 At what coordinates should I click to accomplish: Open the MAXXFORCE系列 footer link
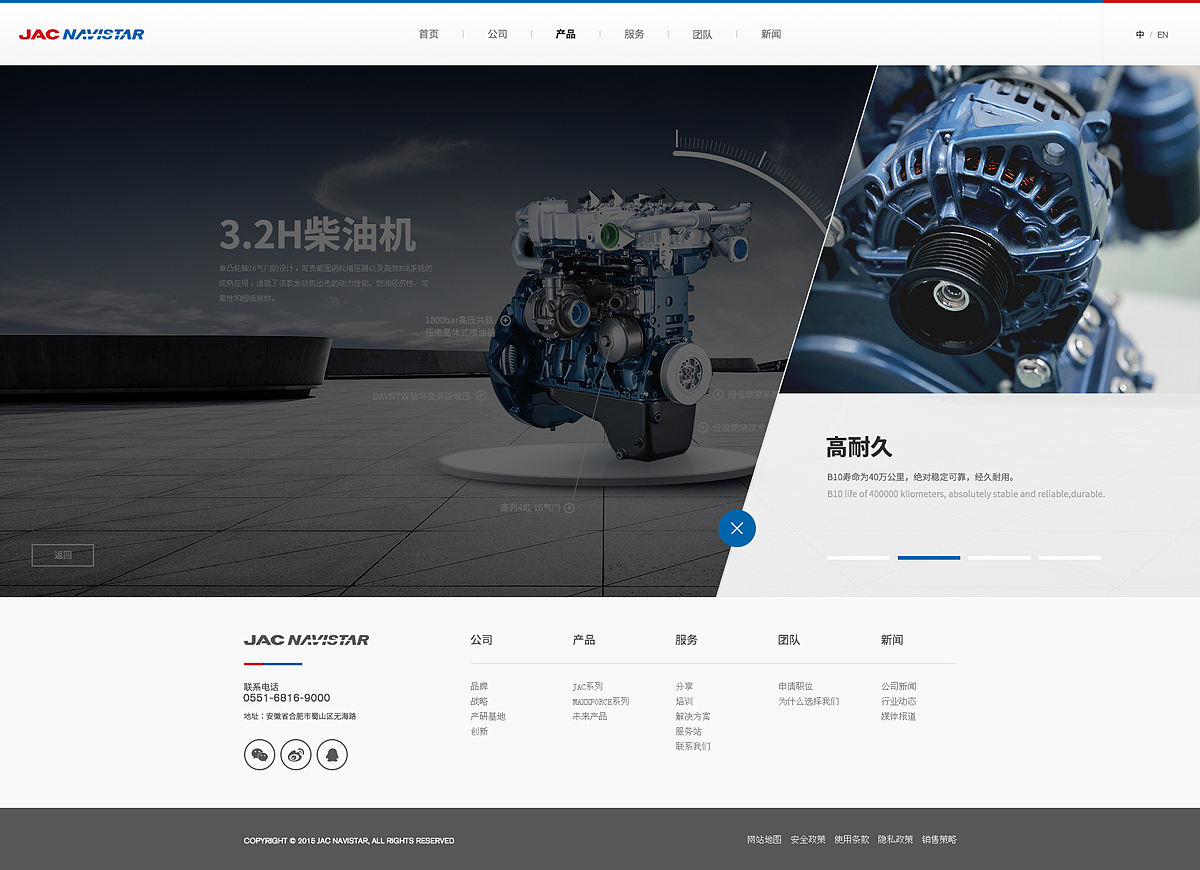[x=601, y=701]
